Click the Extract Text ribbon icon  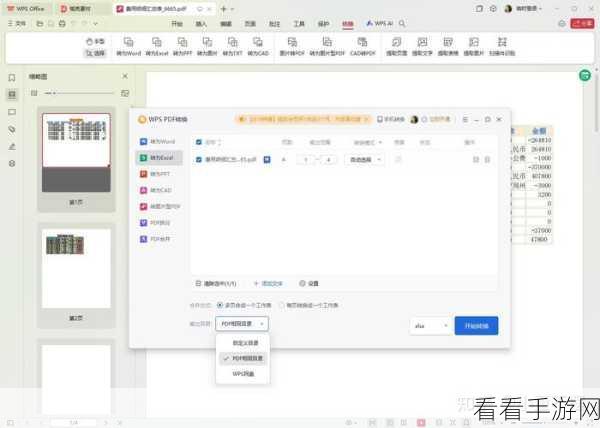[x=422, y=46]
